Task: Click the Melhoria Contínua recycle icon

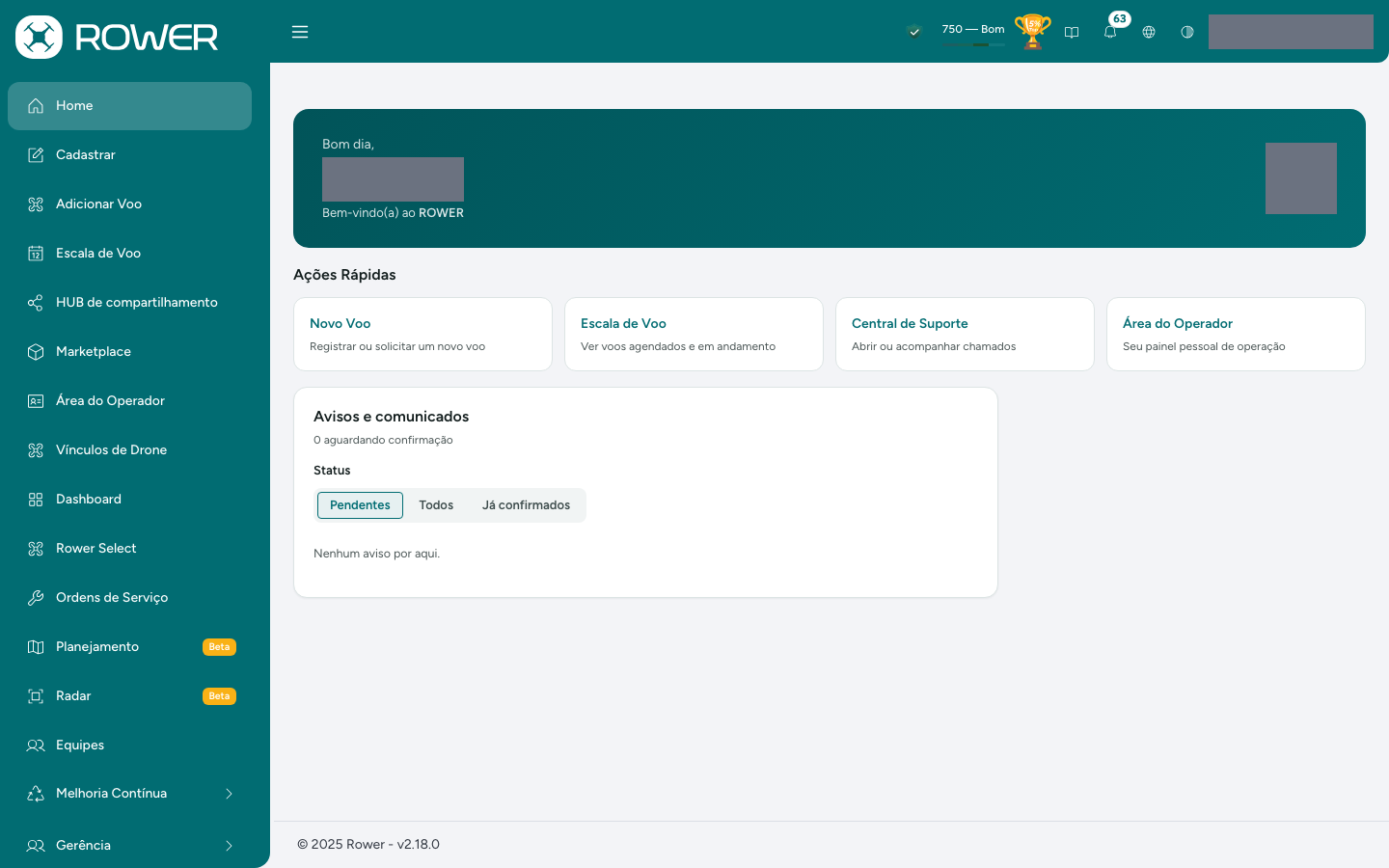Action: pyautogui.click(x=36, y=794)
